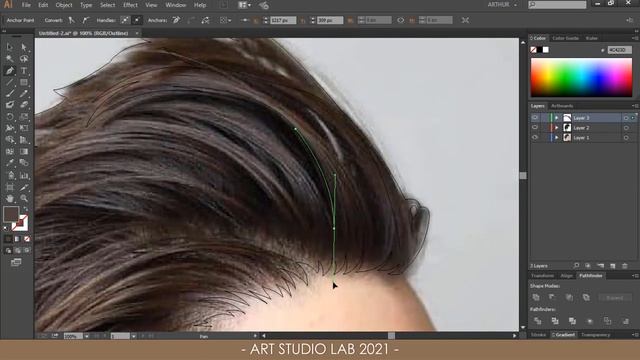This screenshot has height=360, width=640.
Task: Convert selected anchor points to smooth
Action: pos(85,20)
